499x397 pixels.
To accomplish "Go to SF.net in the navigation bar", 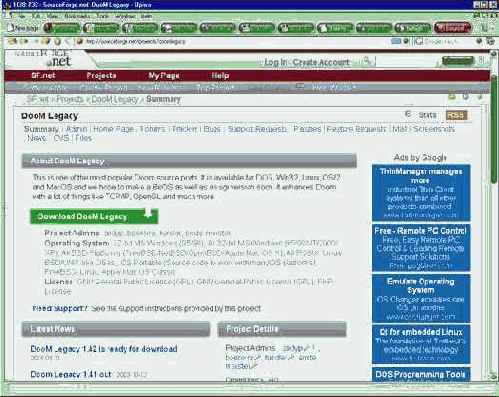I will (x=43, y=76).
